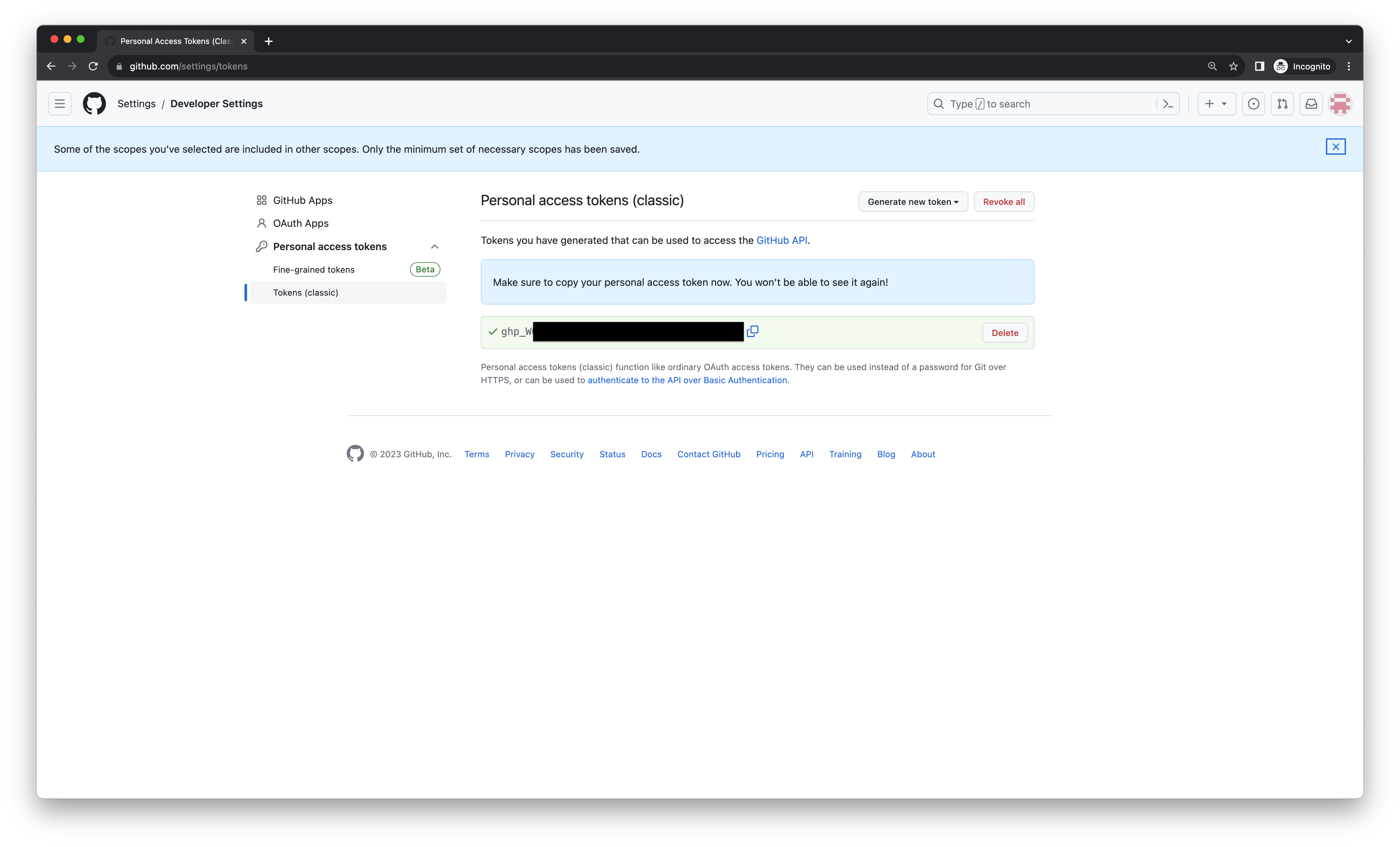Open the Docs footer link
Image resolution: width=1400 pixels, height=847 pixels.
tap(651, 454)
